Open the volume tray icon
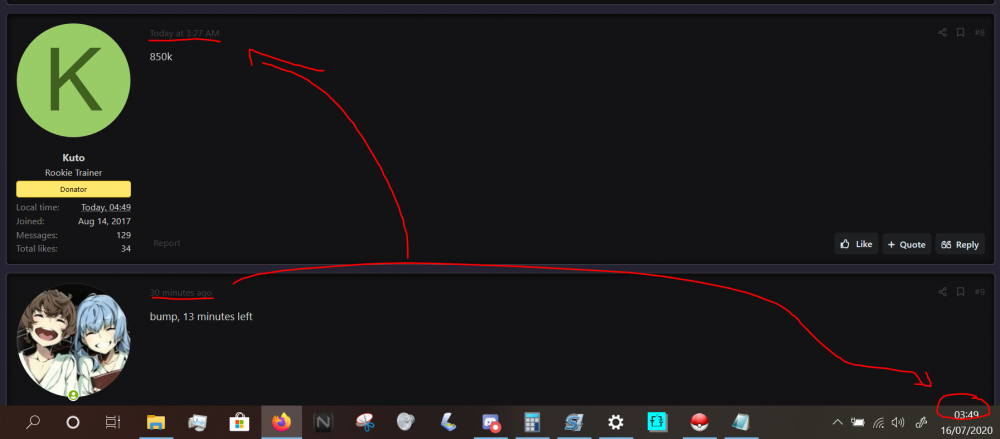The width and height of the screenshot is (1000, 439). tap(898, 422)
